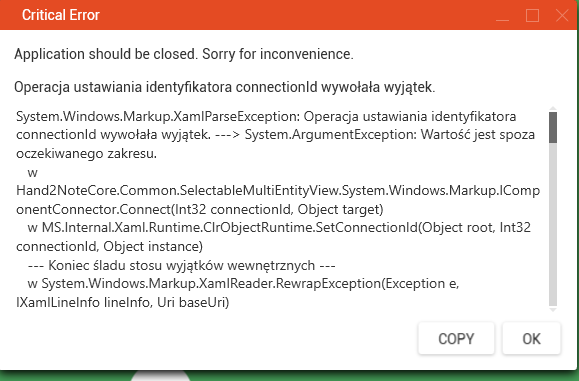
Task: Click the stack trace scrollbar thumb
Action: (x=553, y=127)
